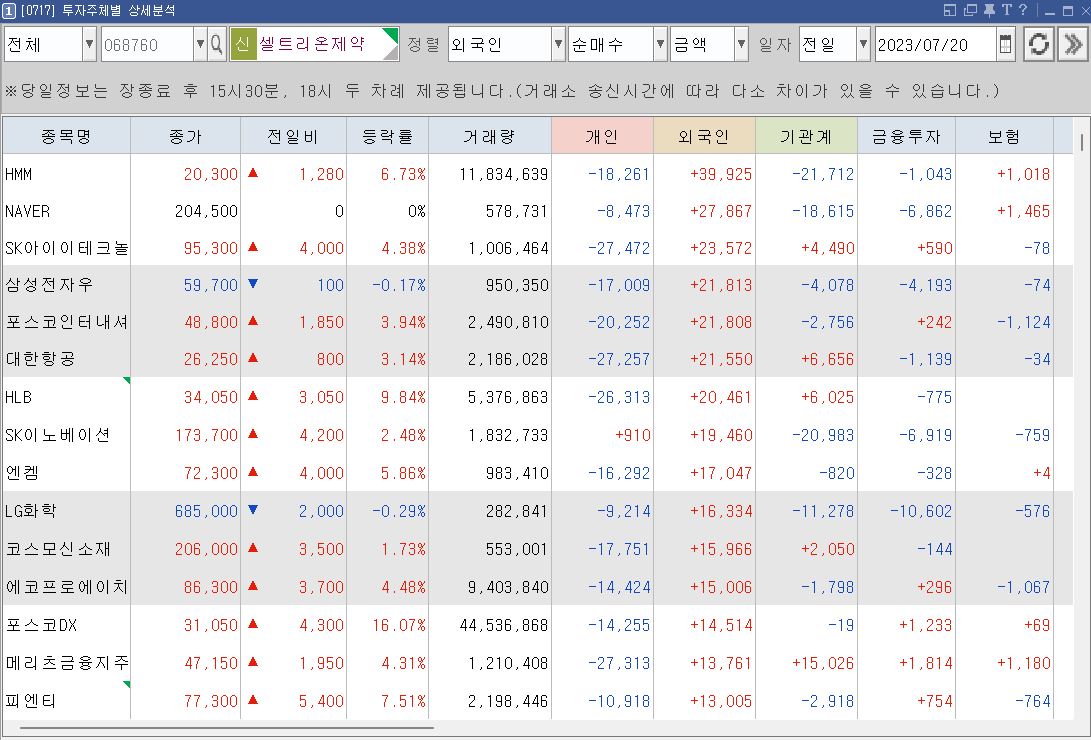
Task: Click the 외국인 column header
Action: click(704, 136)
